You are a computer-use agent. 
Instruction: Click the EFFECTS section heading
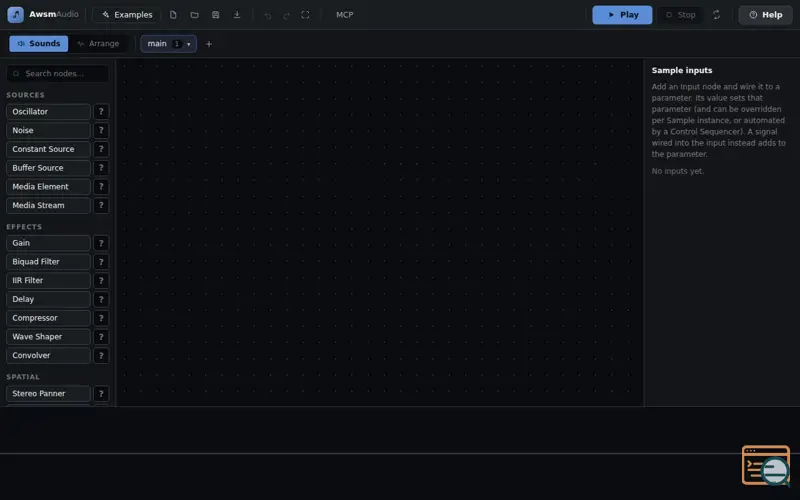(x=24, y=227)
